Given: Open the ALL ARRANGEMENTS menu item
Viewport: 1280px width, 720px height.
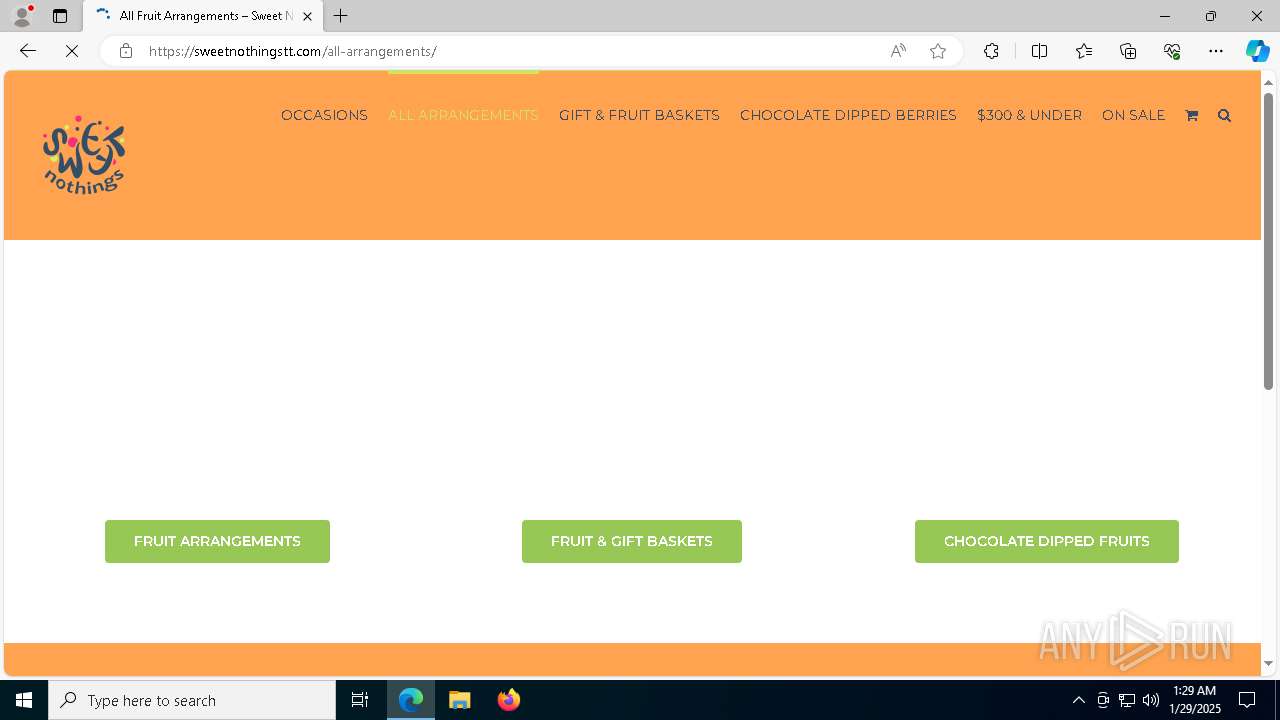Looking at the screenshot, I should pos(463,115).
